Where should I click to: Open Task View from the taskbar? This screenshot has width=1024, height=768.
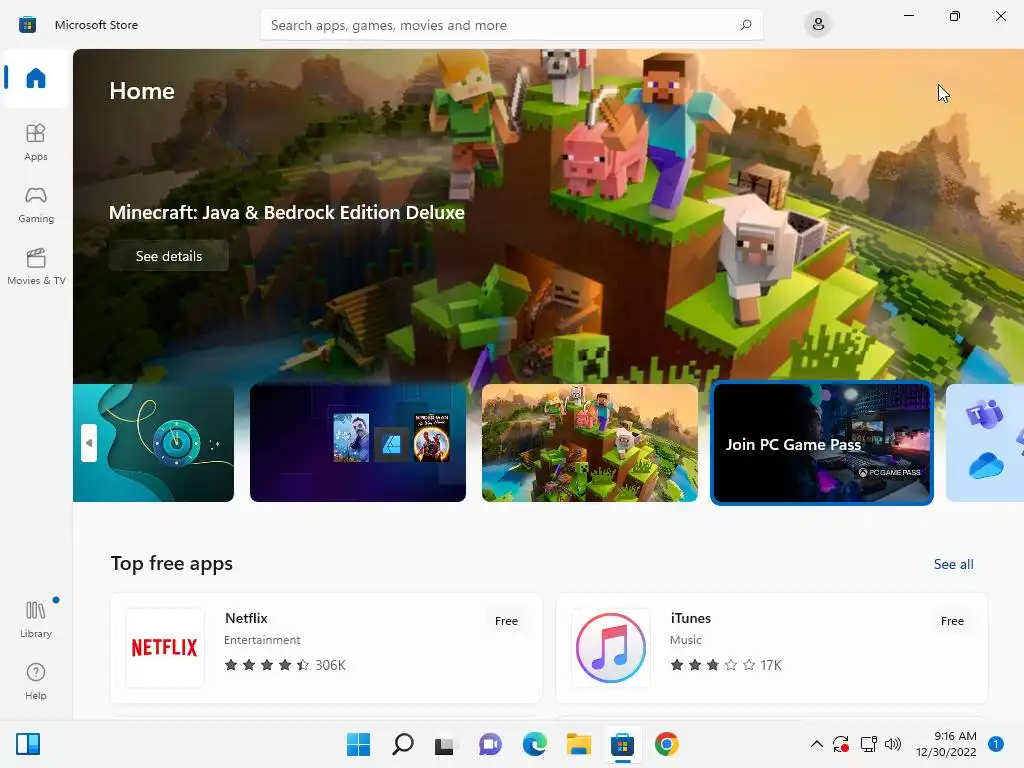click(445, 744)
